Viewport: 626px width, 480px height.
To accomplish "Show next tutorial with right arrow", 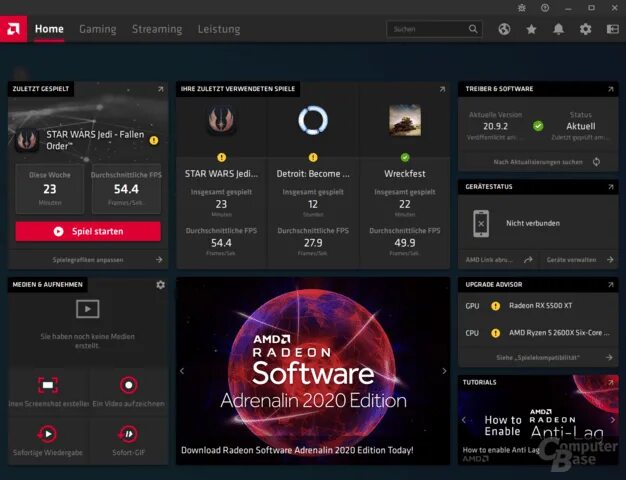I will tap(612, 420).
